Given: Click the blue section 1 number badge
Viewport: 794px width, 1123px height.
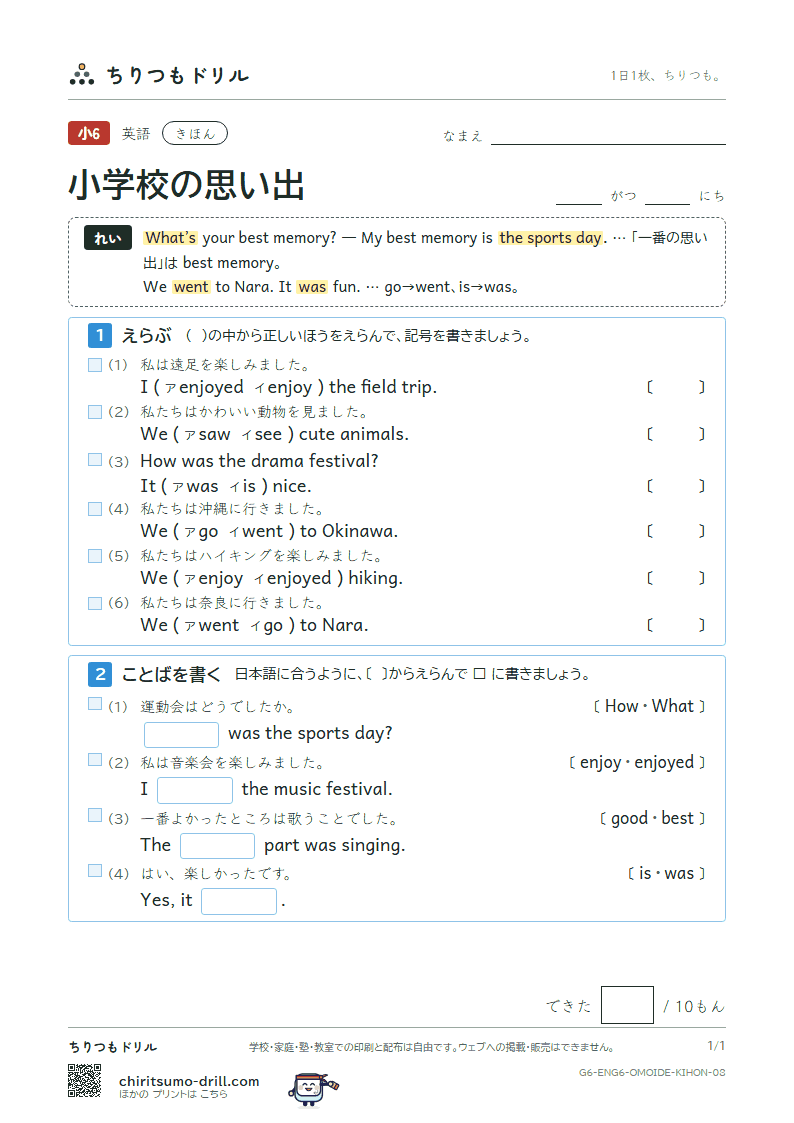Looking at the screenshot, I should click(x=100, y=335).
